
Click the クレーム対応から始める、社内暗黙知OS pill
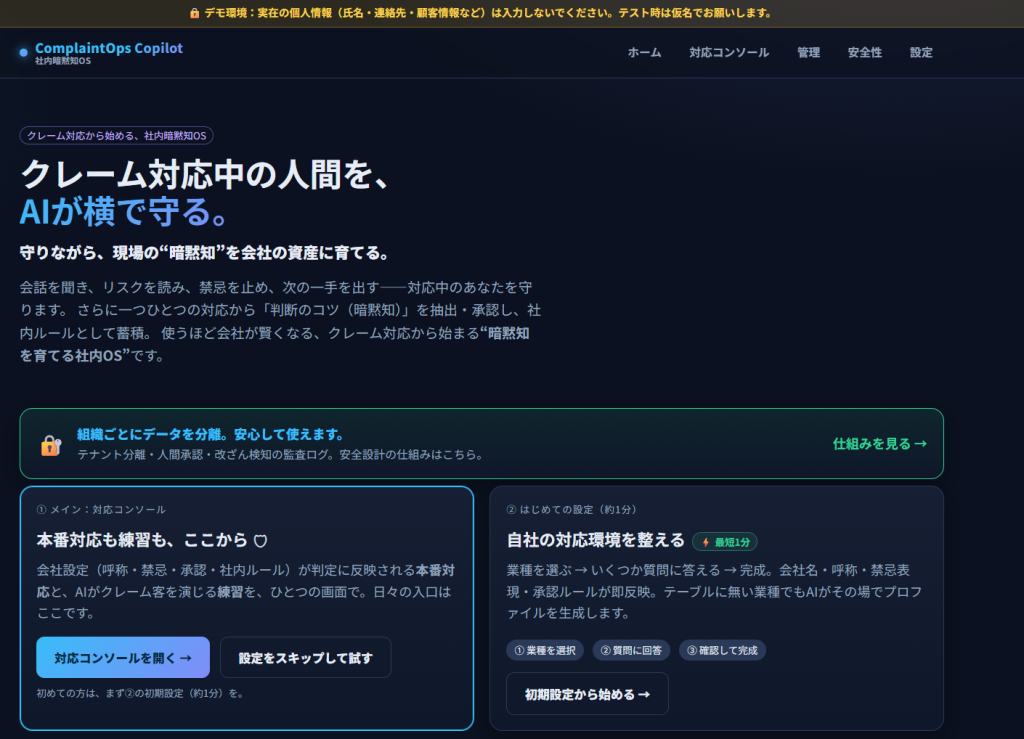point(116,136)
